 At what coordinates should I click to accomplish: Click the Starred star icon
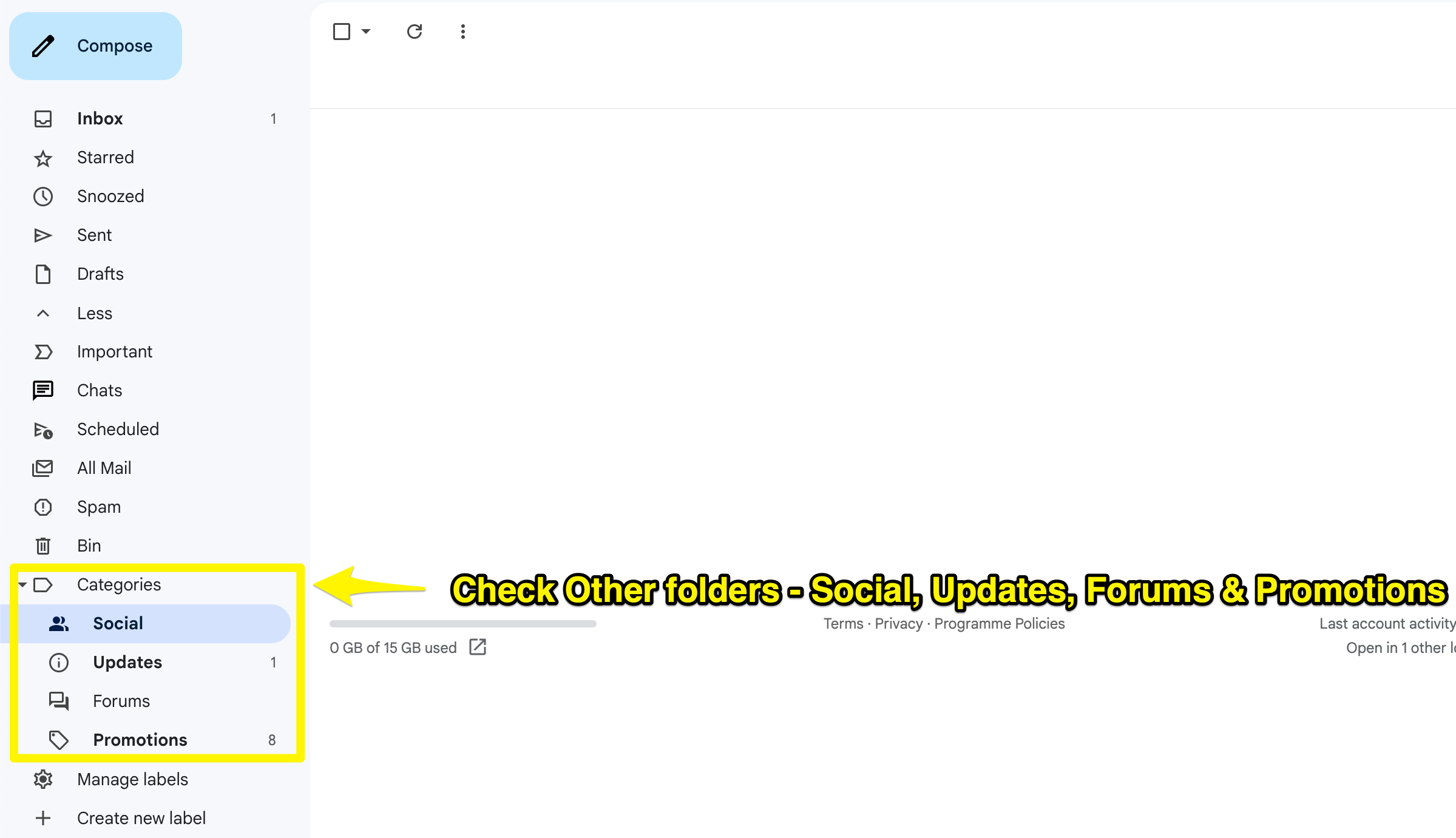tap(43, 158)
